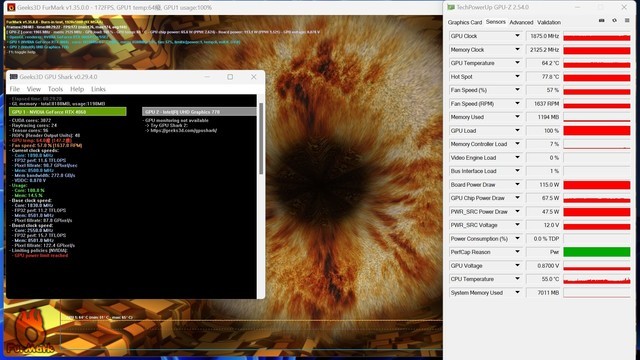Open the GPU Clock sensor dropdown
640x360 pixels.
[517, 36]
